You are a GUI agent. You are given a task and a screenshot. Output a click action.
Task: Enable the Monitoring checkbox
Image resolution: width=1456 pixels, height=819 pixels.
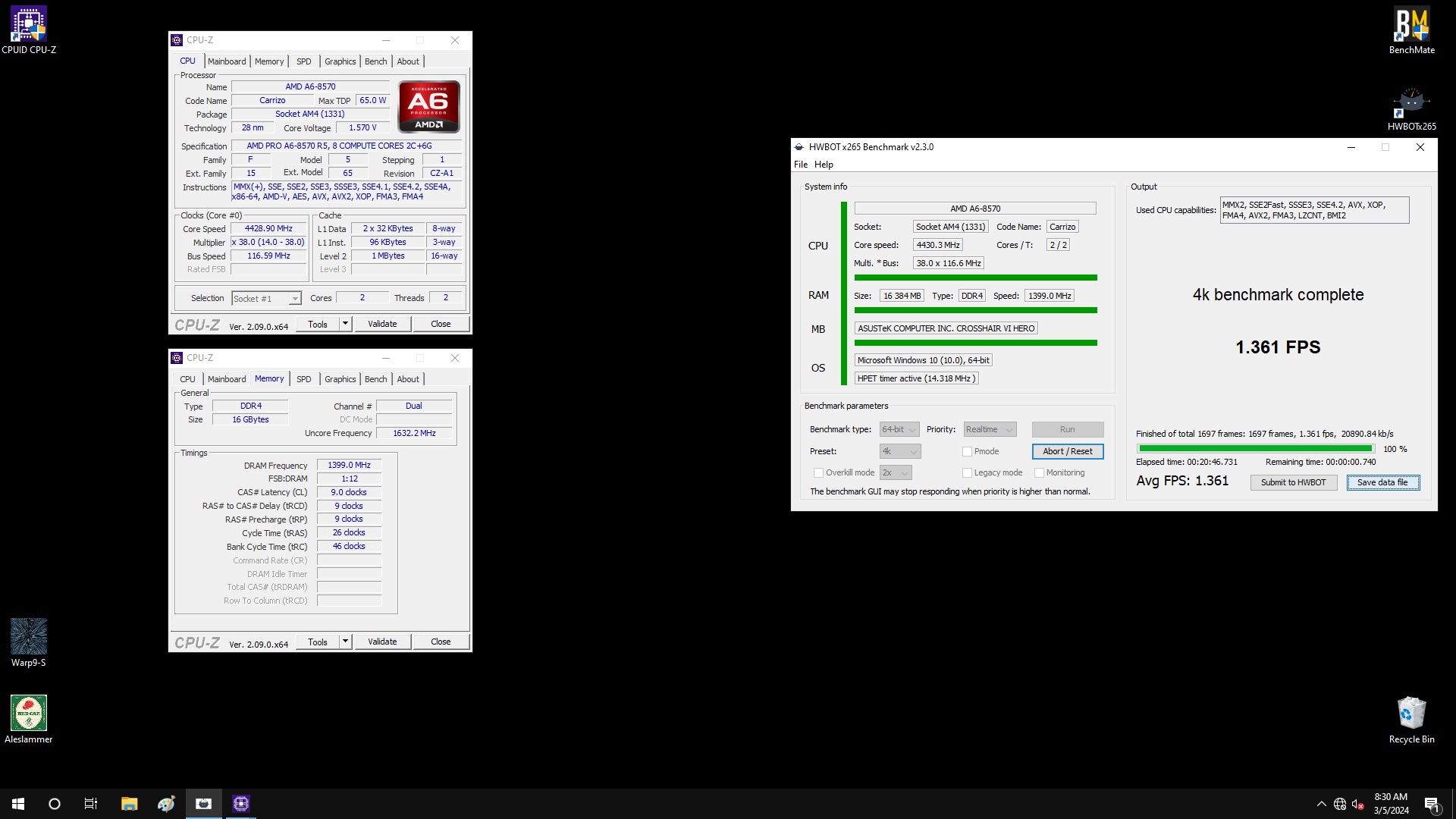pyautogui.click(x=1039, y=472)
